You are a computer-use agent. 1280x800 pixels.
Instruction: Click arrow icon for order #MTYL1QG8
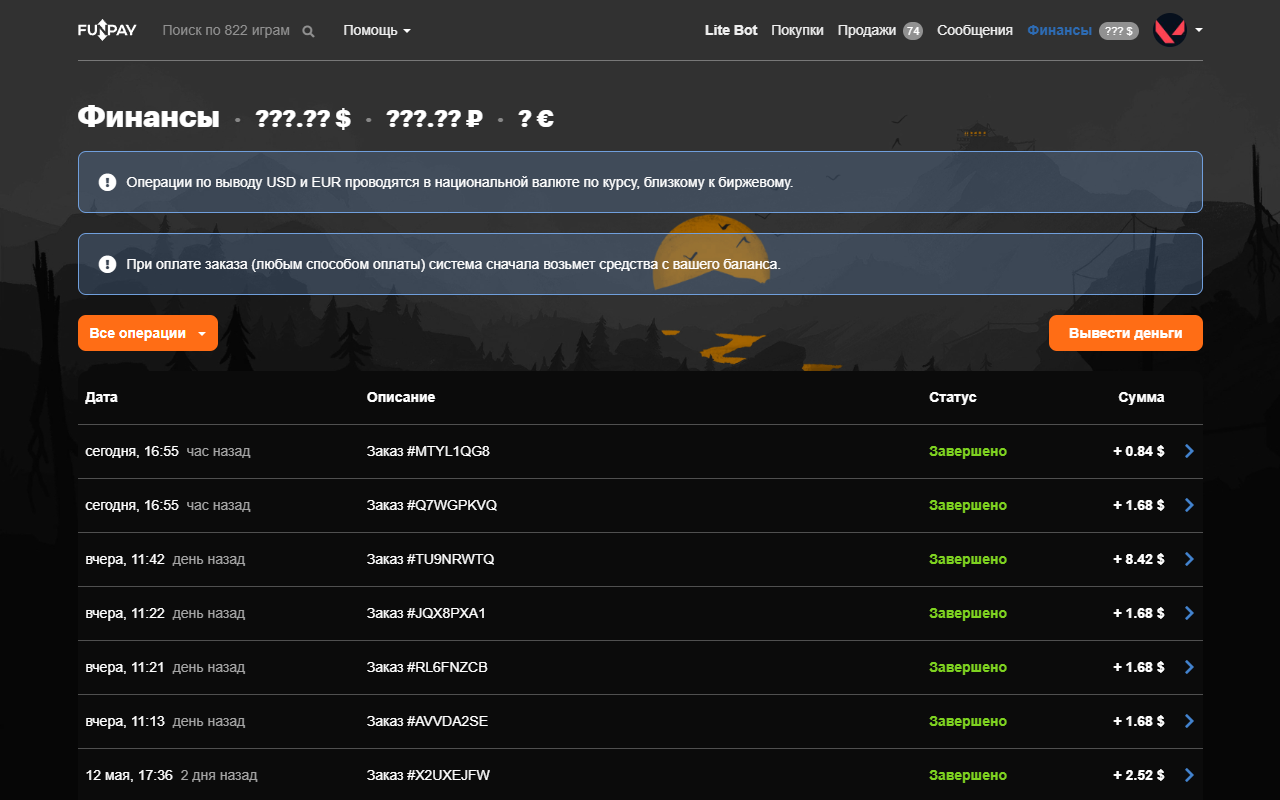(x=1189, y=451)
